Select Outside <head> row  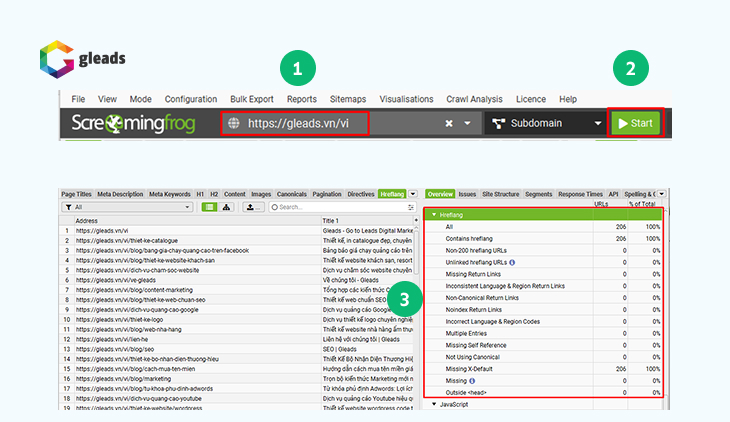(543, 393)
